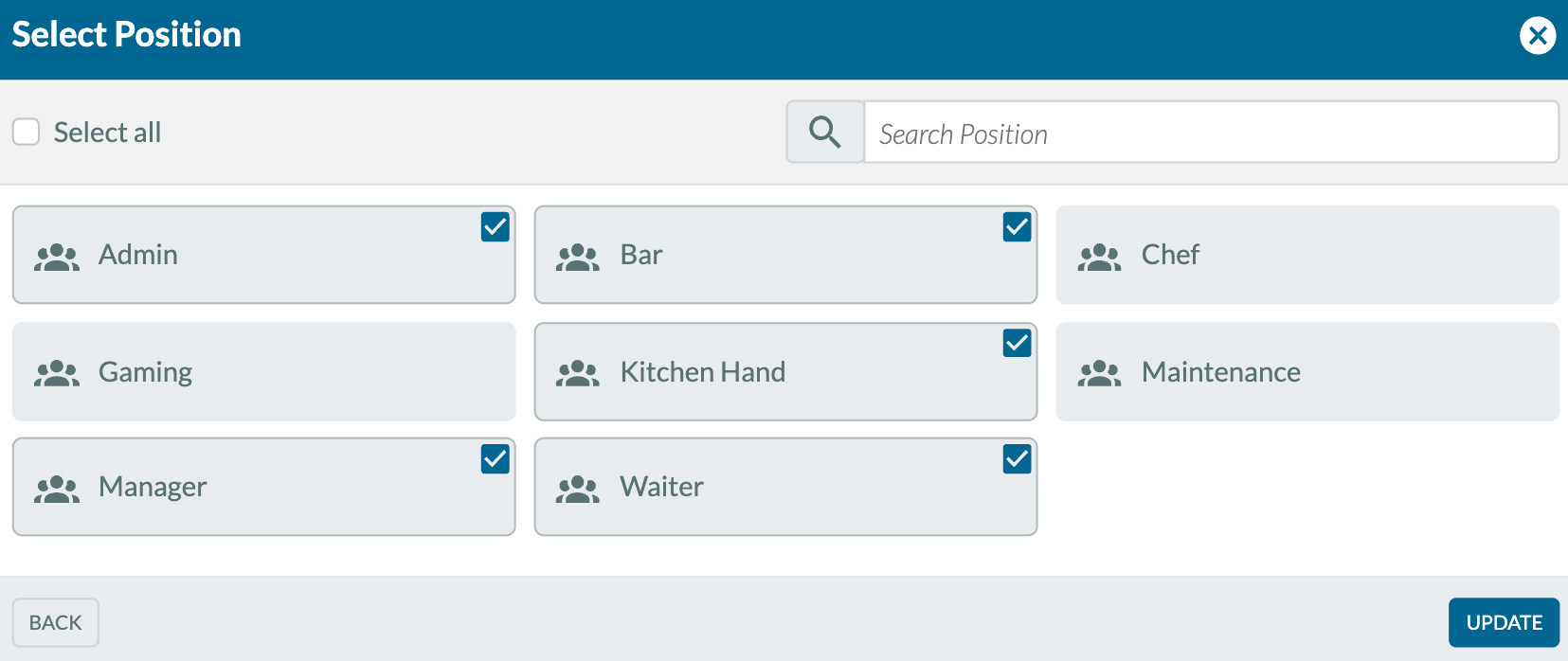Click the people icon next to Gaming
Image resolution: width=1568 pixels, height=661 pixels.
pyautogui.click(x=57, y=373)
